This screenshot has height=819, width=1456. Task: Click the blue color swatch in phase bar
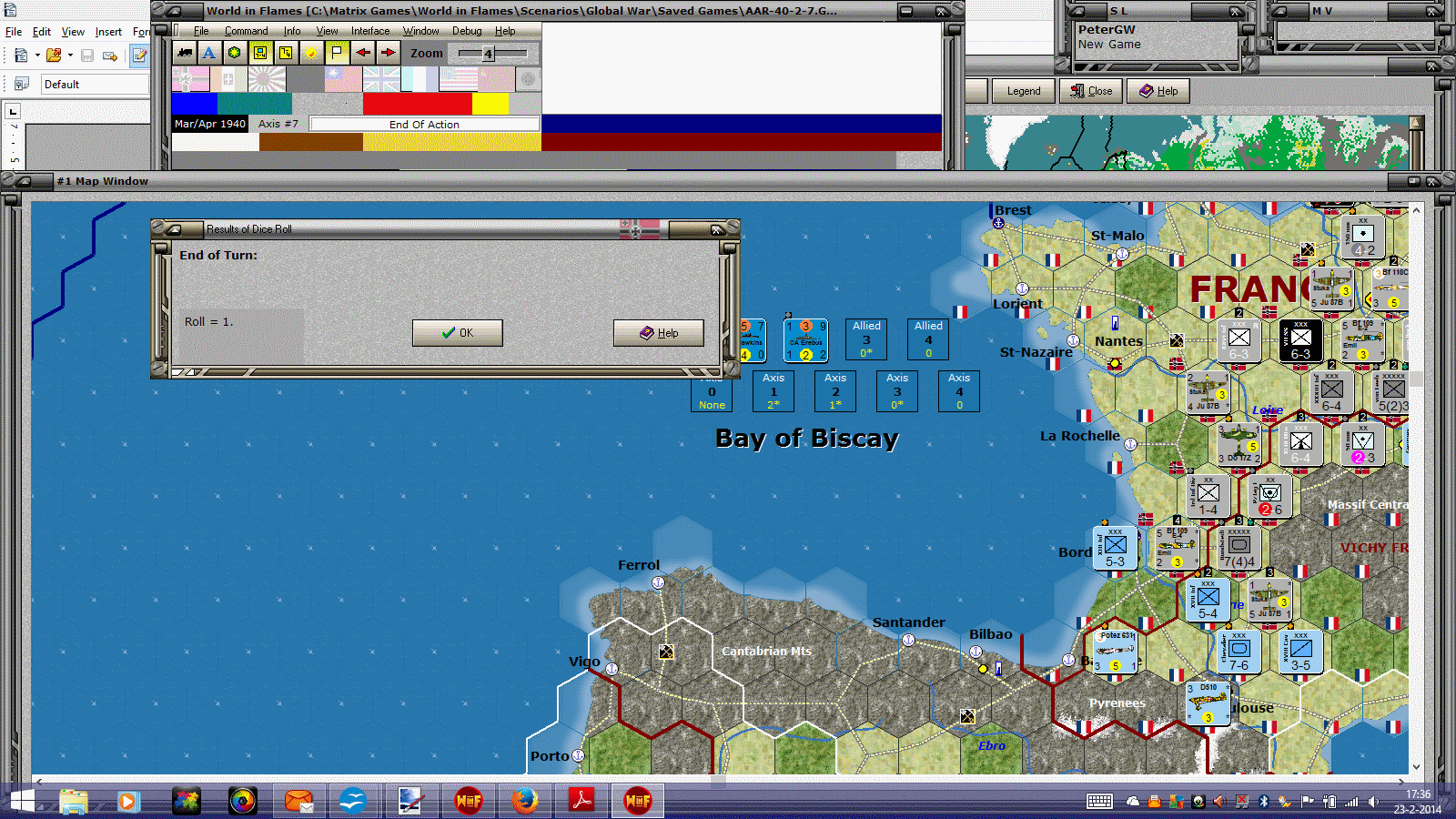coord(195,104)
